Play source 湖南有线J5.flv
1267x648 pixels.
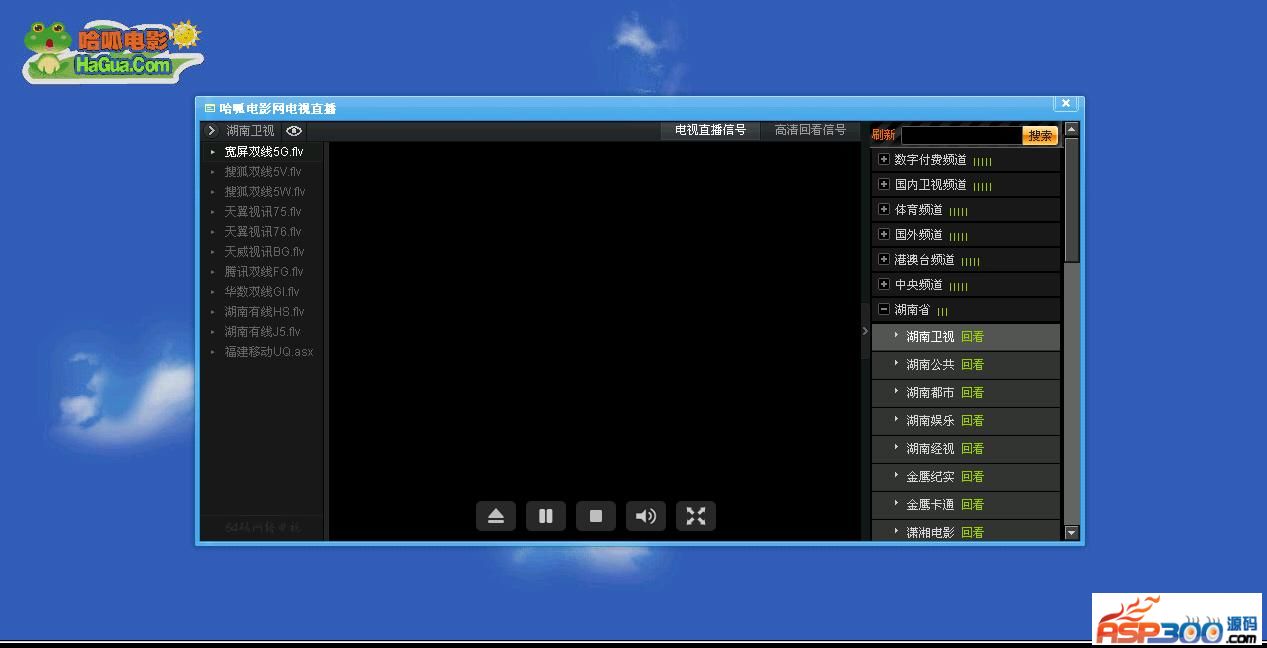[263, 332]
